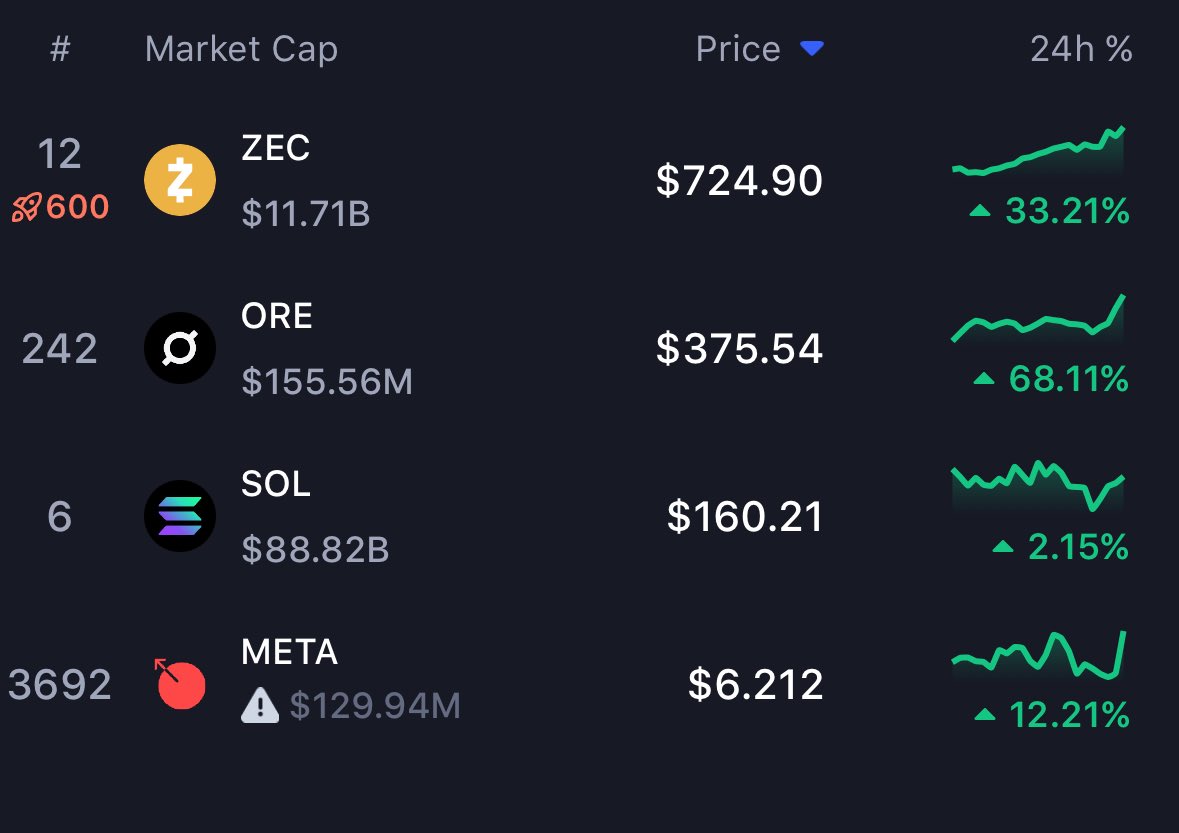Sort by the 24h % column header
Viewport: 1179px width, 833px height.
(x=1081, y=49)
